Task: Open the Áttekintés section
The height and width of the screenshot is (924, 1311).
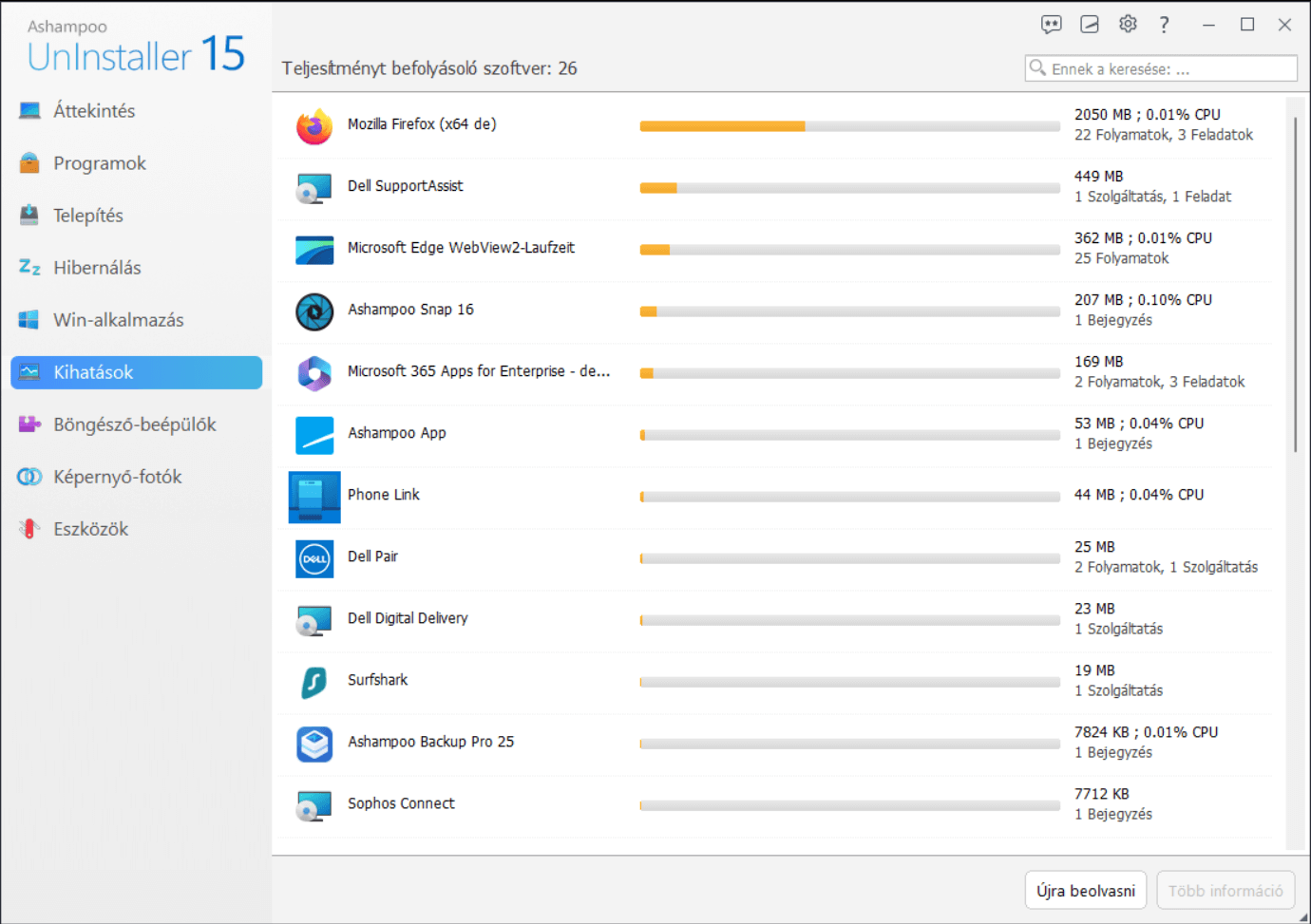Action: pyautogui.click(x=136, y=111)
